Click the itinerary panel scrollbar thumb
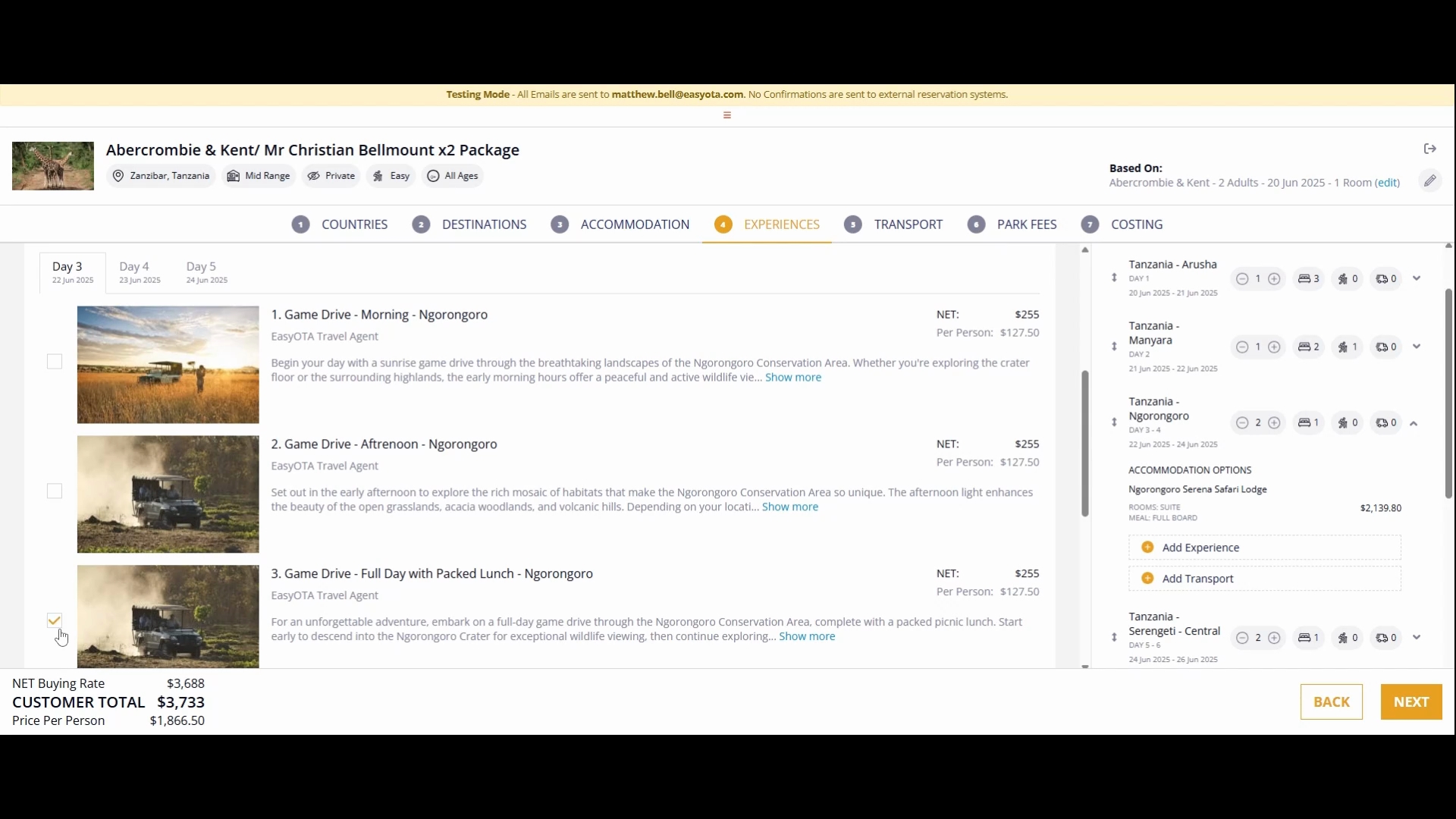The image size is (1456, 819). (1448, 393)
